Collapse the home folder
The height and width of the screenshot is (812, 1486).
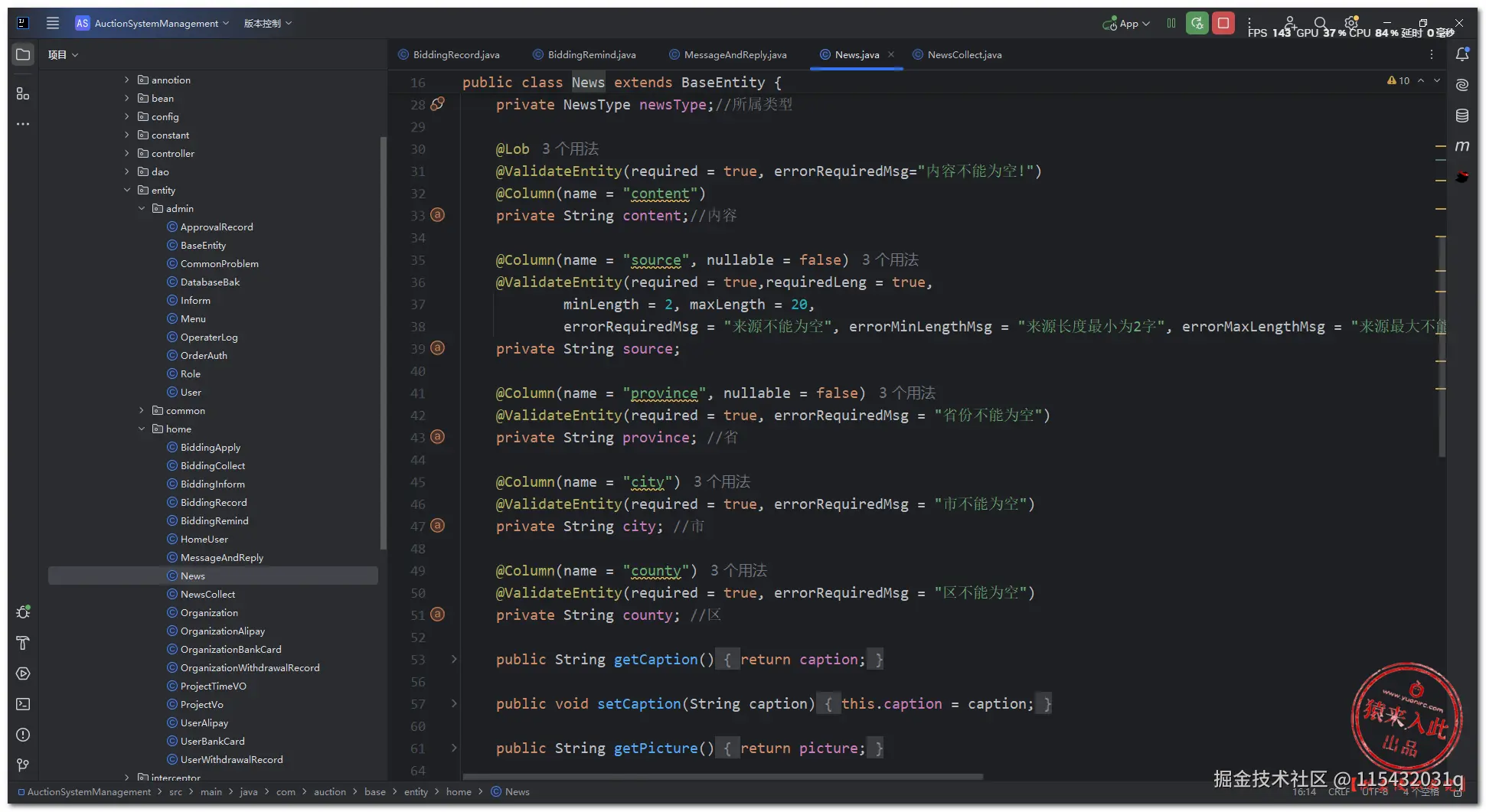point(142,429)
